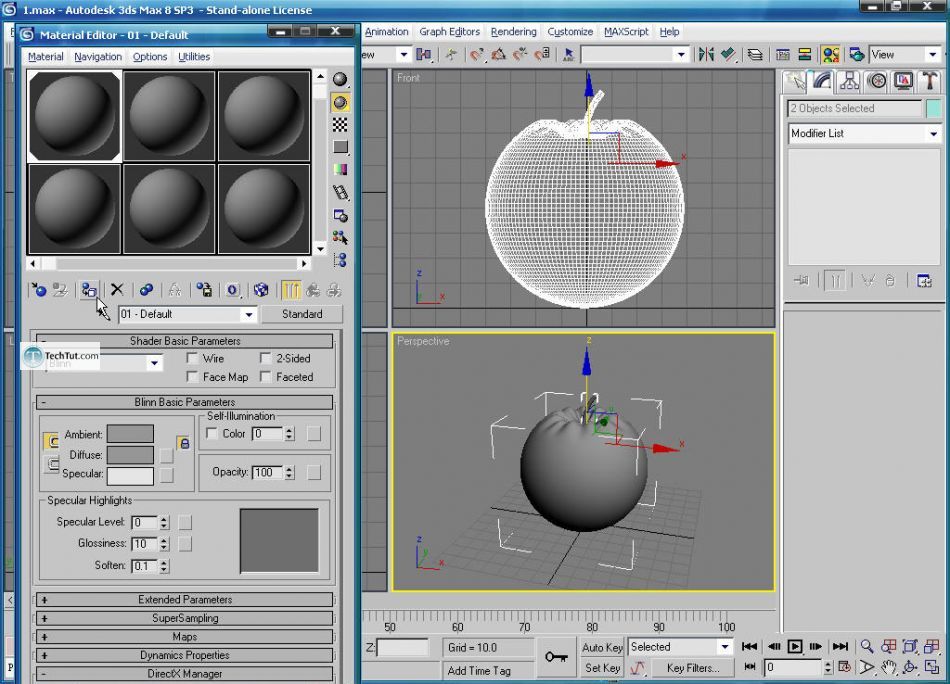Enable the 2-Sided checkbox

click(265, 358)
